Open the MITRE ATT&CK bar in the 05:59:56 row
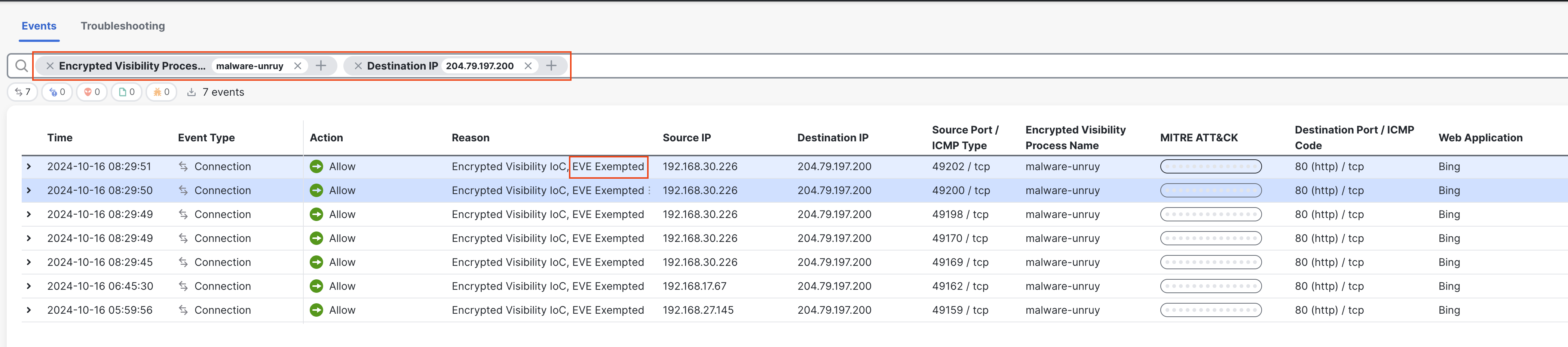 tap(1211, 310)
